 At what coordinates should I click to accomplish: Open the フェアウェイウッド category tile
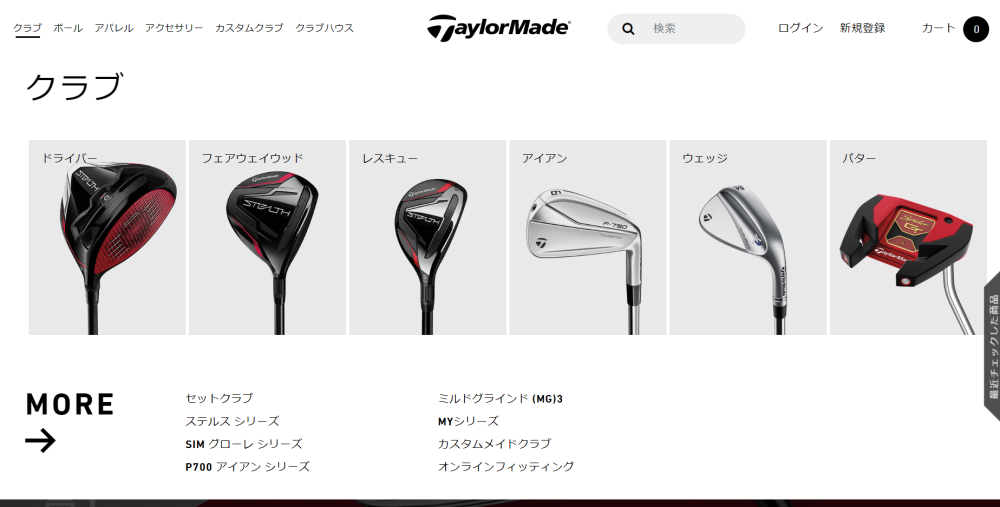pyautogui.click(x=267, y=237)
